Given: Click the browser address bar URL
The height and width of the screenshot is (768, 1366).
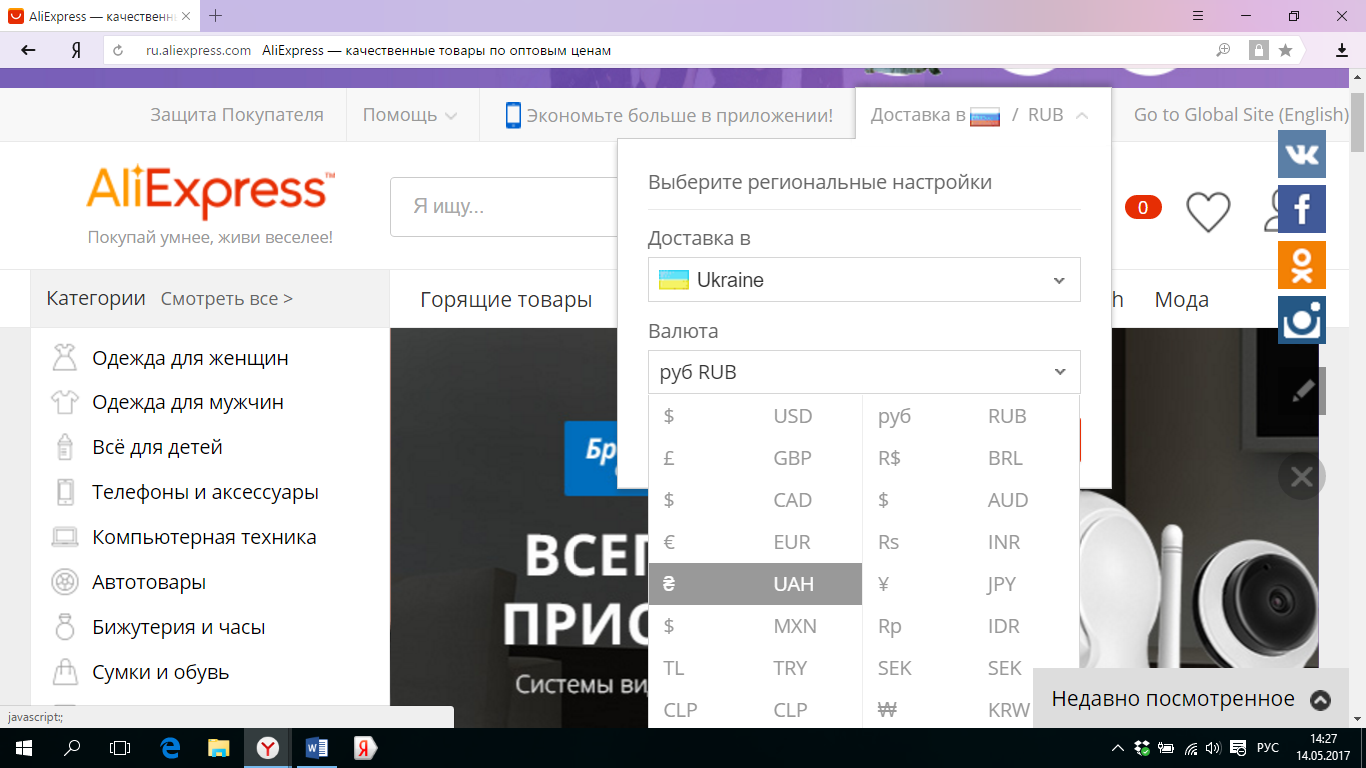Looking at the screenshot, I should pos(198,50).
